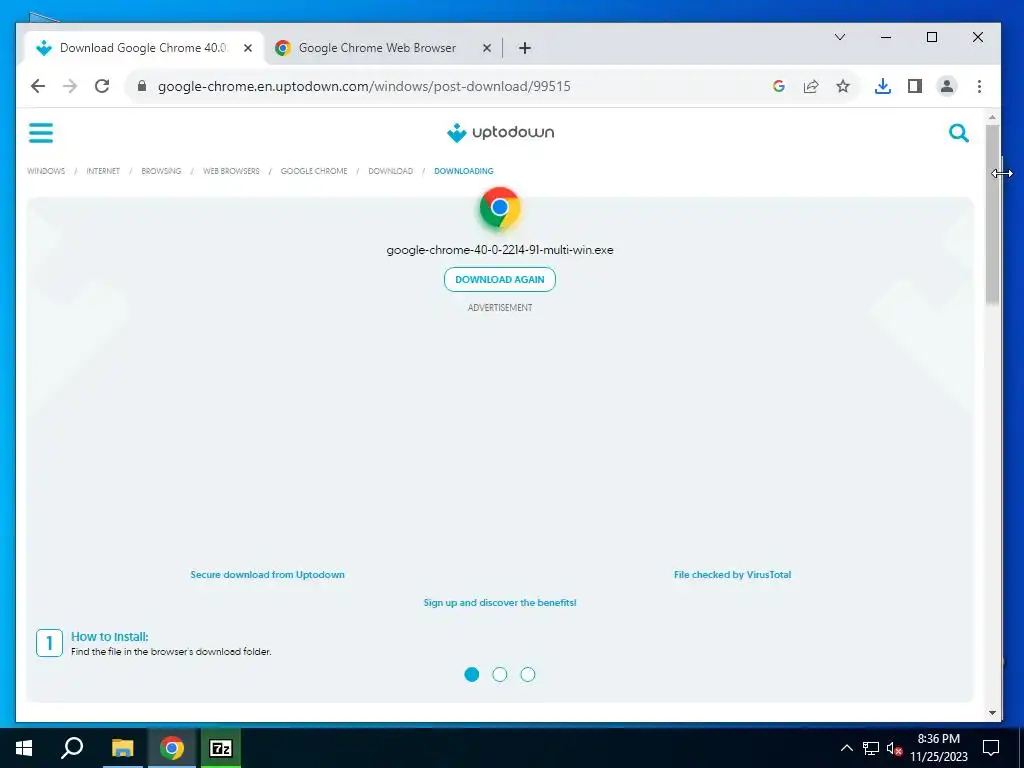The image size is (1024, 768).
Task: Open 7-Zip from the taskbar
Action: point(221,748)
